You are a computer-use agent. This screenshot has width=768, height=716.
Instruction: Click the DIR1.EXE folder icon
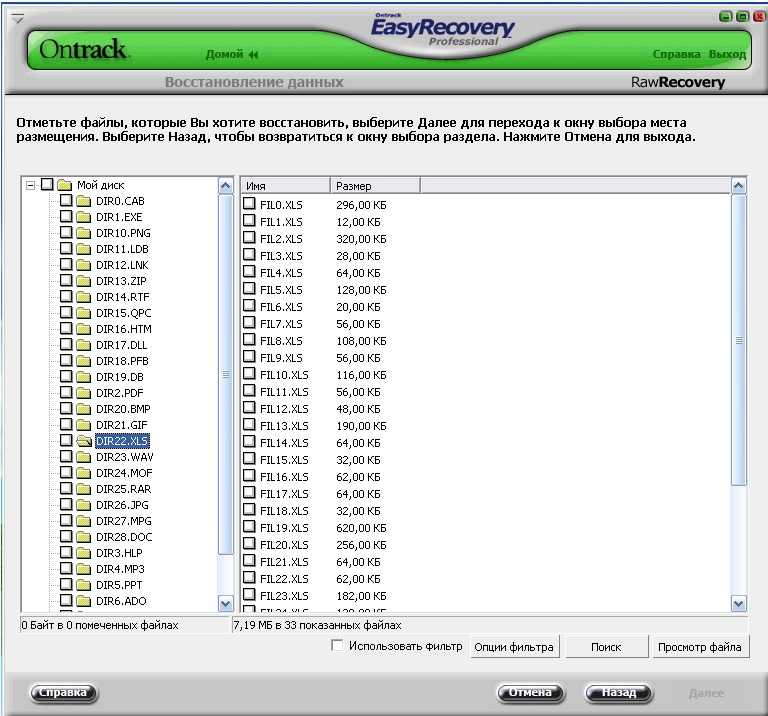pos(84,217)
